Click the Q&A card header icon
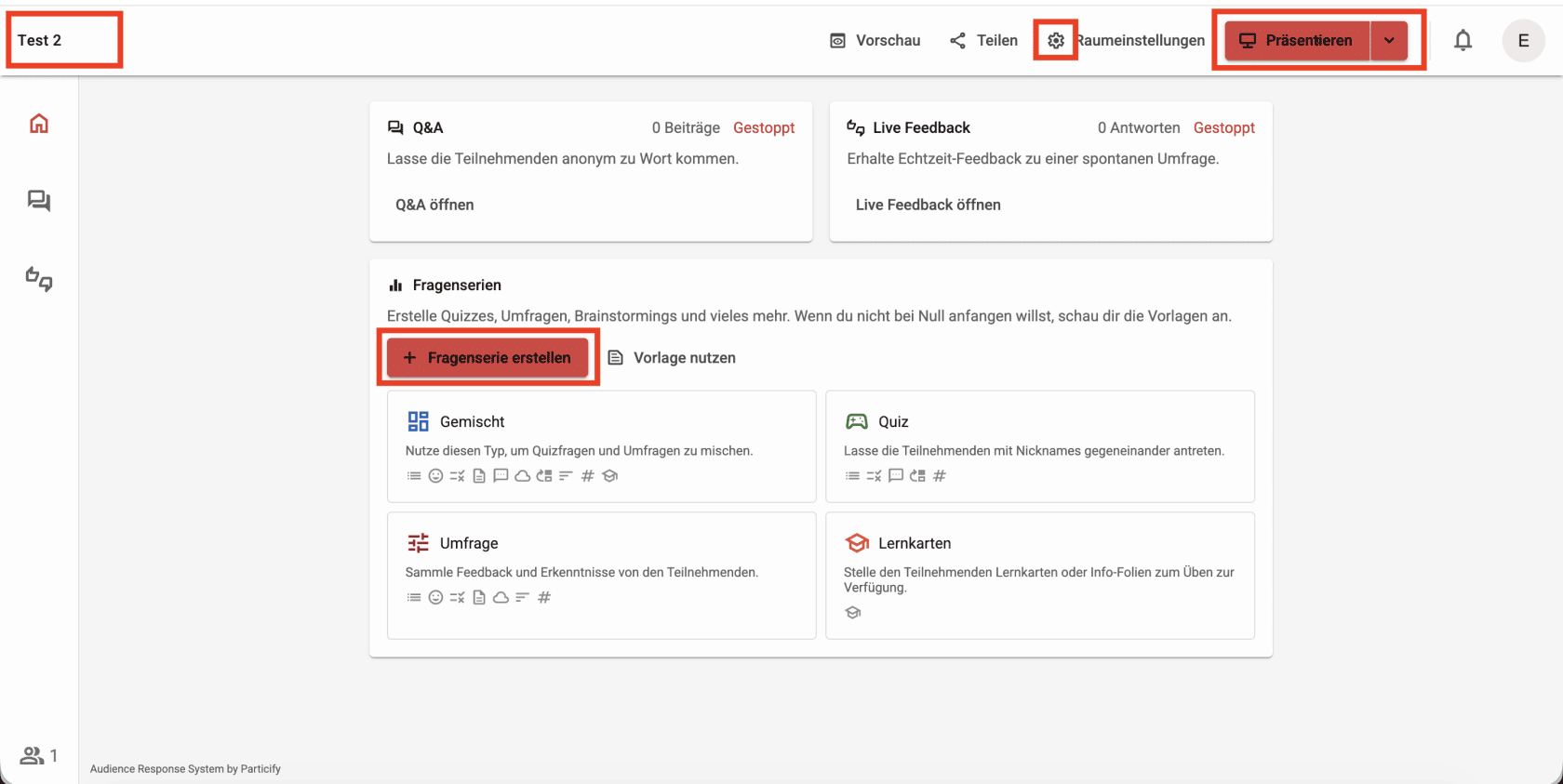Screen dimensions: 1563x784 pos(395,127)
